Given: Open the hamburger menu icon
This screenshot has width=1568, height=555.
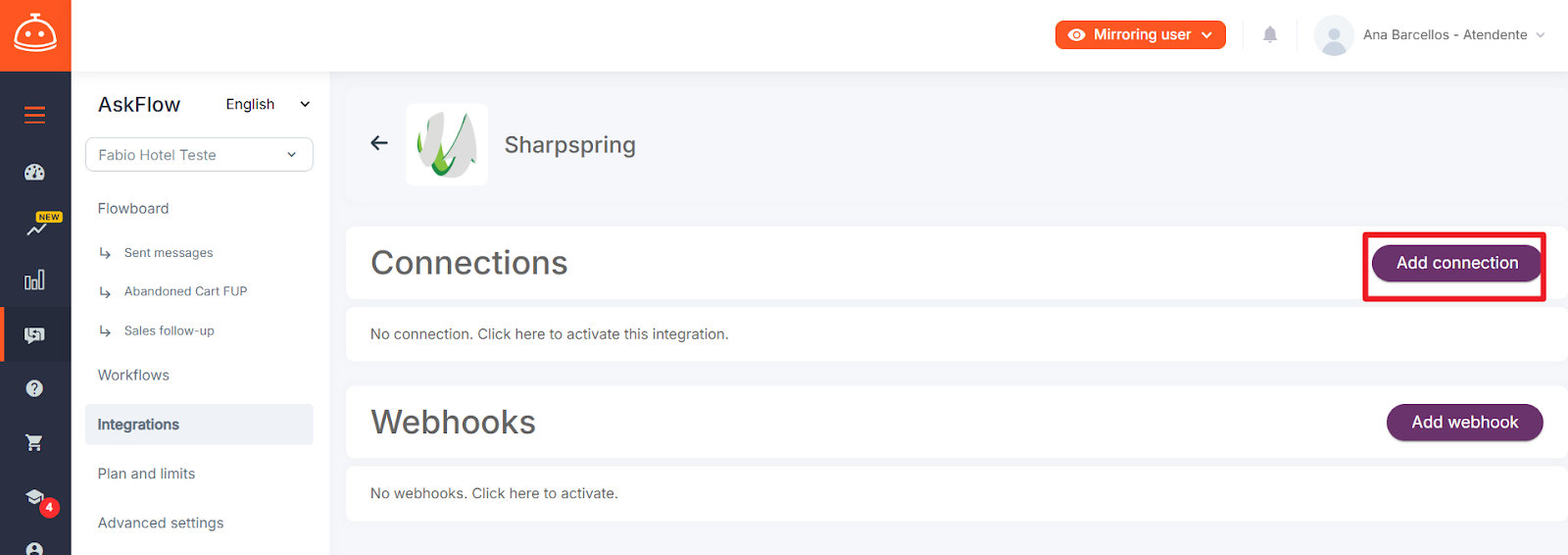Looking at the screenshot, I should click(x=34, y=116).
